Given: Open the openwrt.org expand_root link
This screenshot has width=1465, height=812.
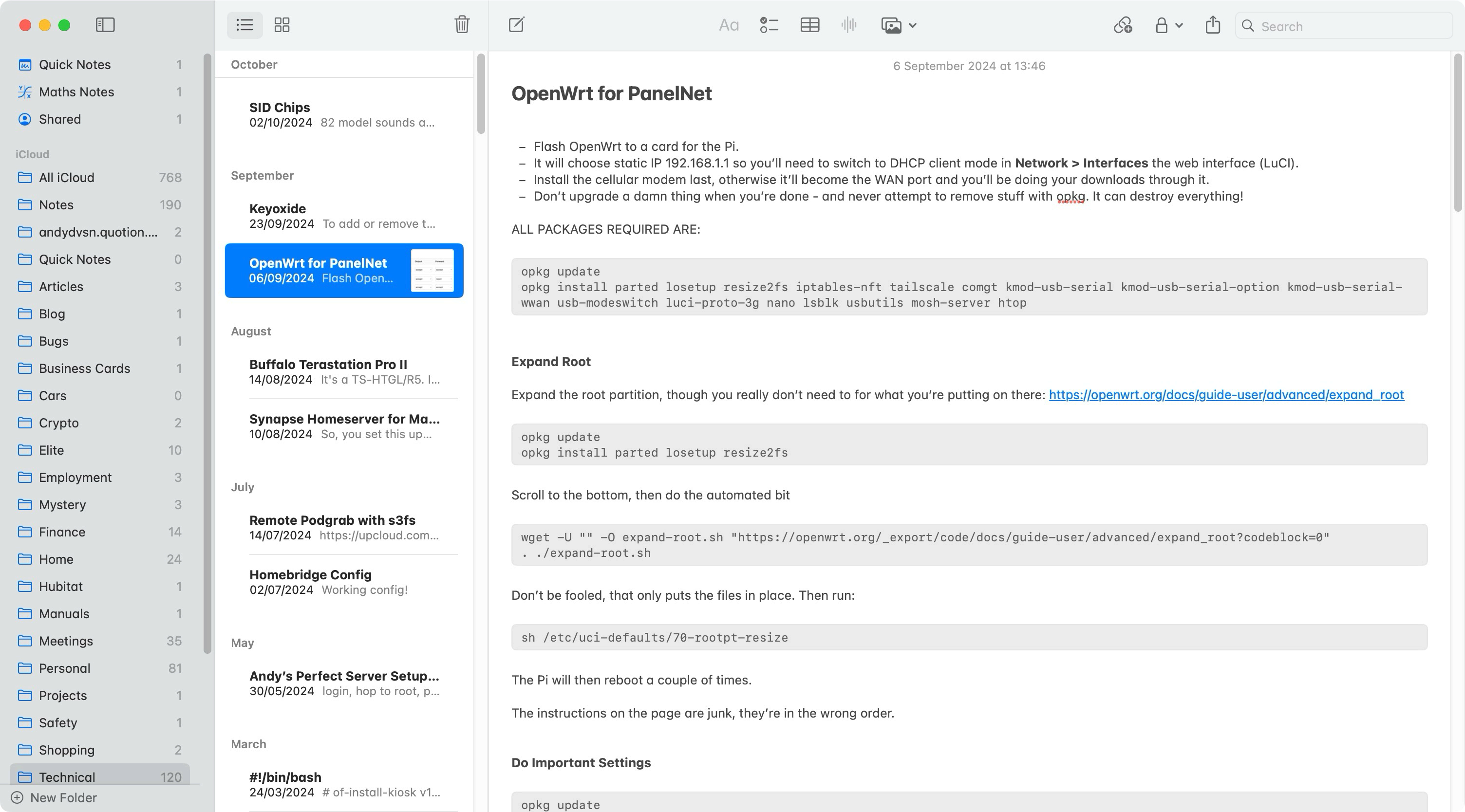Looking at the screenshot, I should tap(1226, 395).
